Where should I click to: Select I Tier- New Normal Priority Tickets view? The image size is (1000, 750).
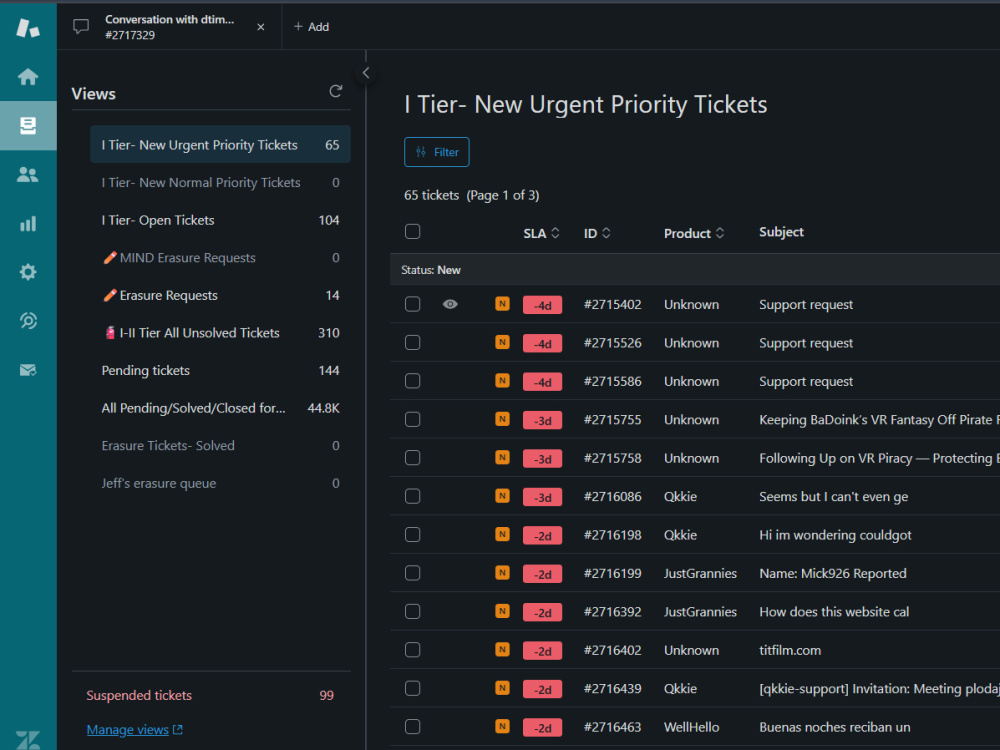pos(220,182)
